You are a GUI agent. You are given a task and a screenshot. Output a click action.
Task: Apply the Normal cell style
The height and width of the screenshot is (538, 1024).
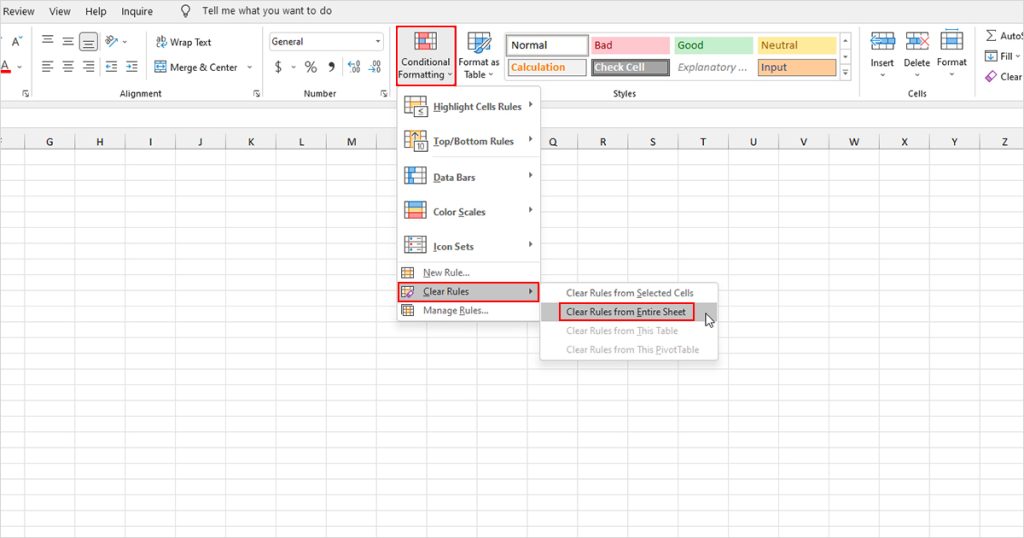coord(547,45)
